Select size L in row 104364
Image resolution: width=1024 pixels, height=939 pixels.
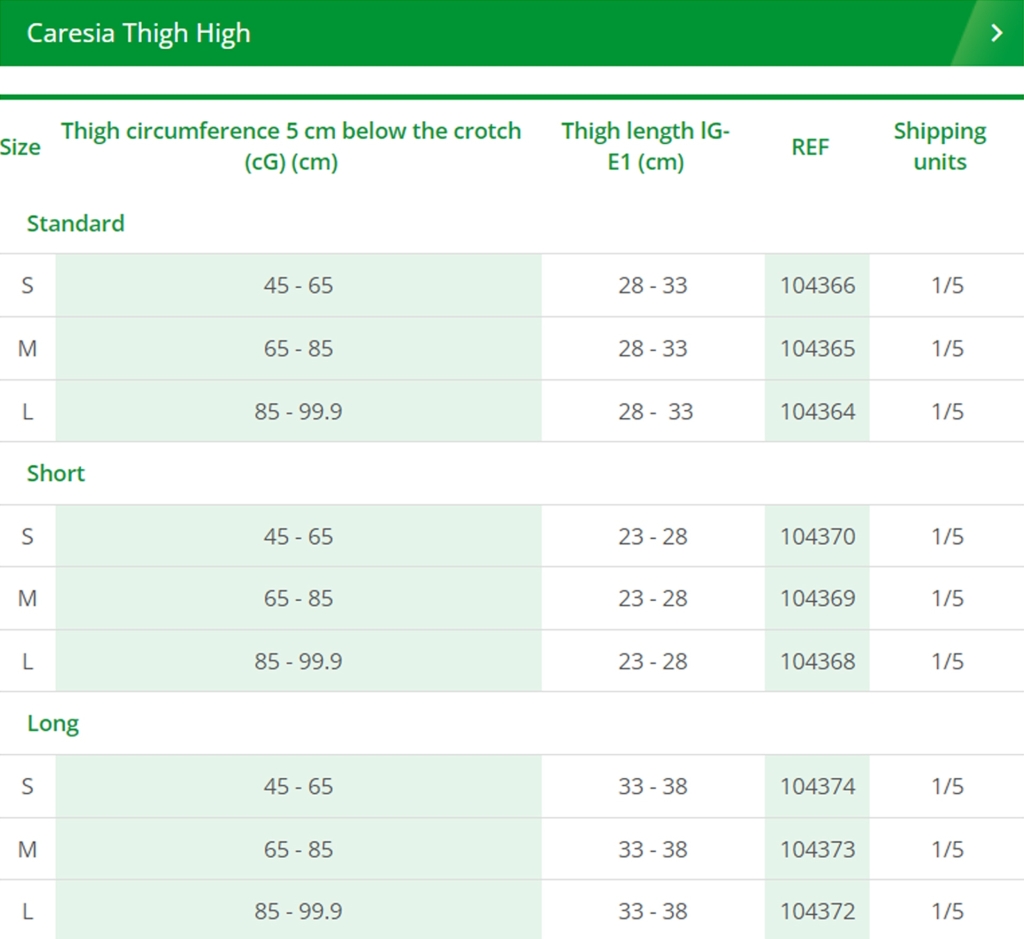[27, 411]
